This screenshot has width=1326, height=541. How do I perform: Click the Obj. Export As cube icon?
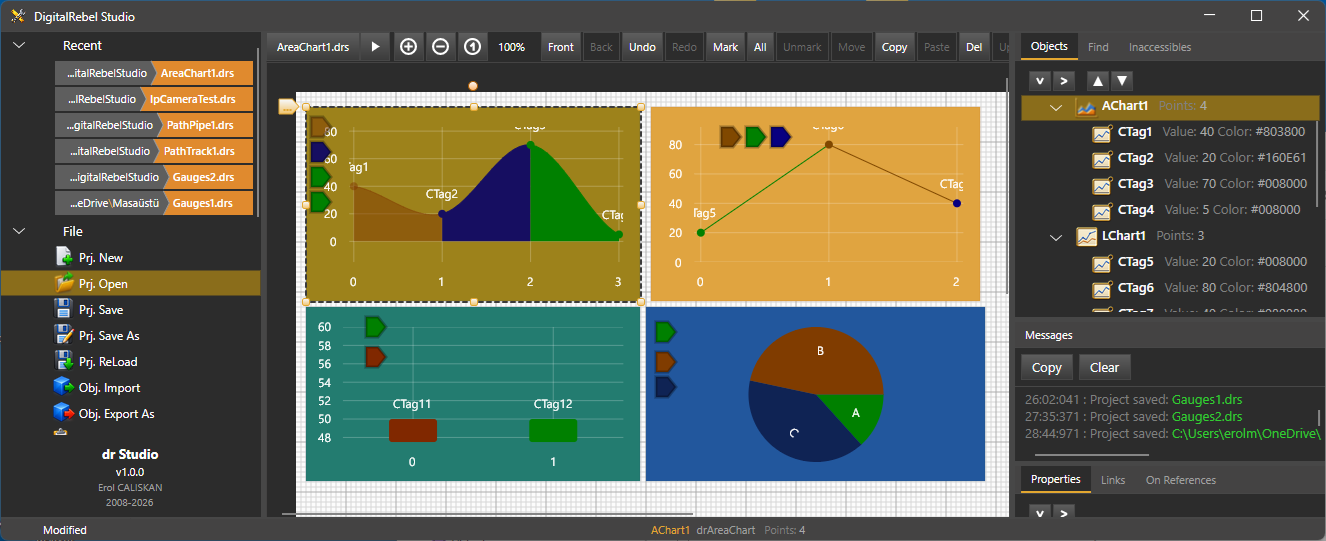pos(64,414)
